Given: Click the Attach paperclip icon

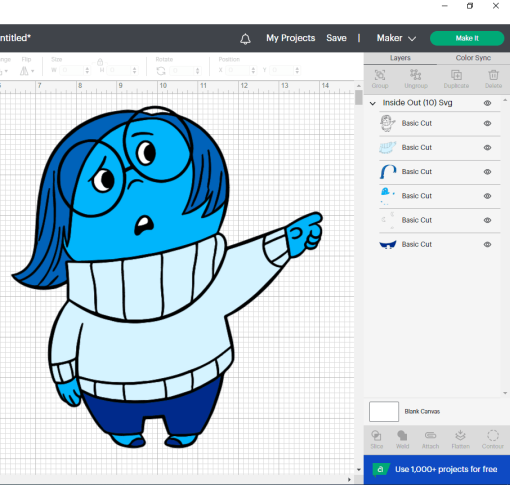Looking at the screenshot, I should point(430,435).
